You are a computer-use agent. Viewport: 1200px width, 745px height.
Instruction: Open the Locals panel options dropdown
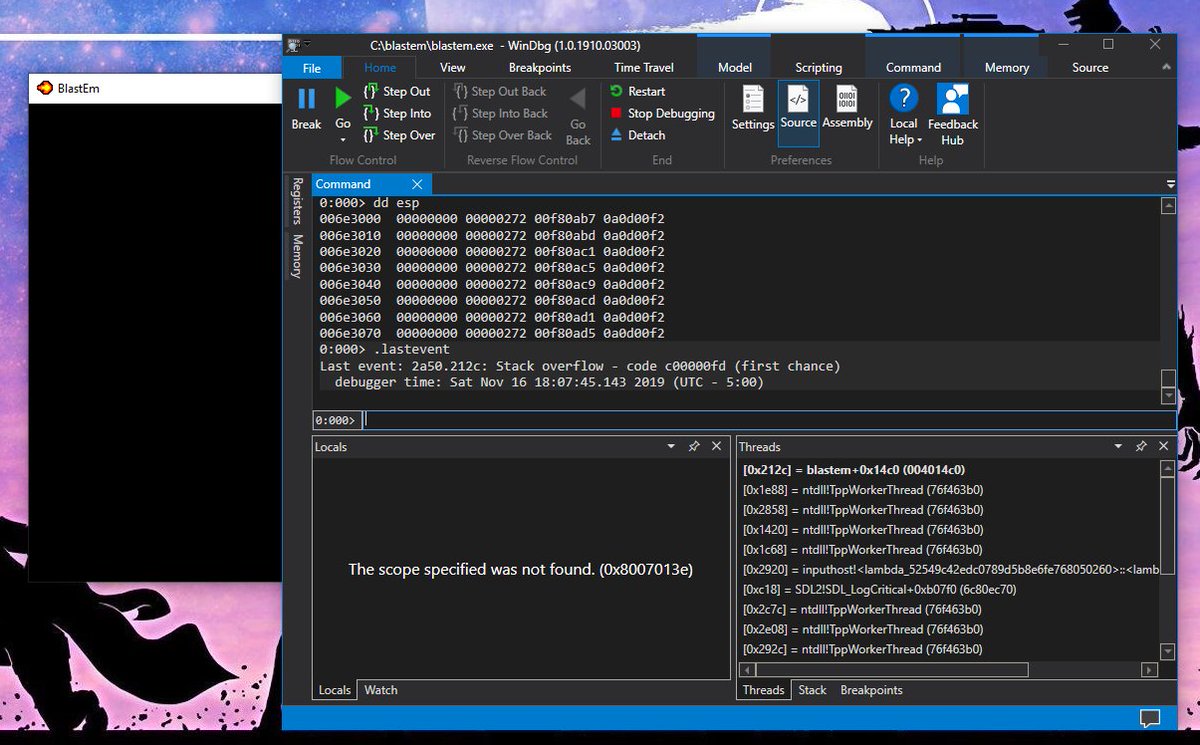point(671,447)
